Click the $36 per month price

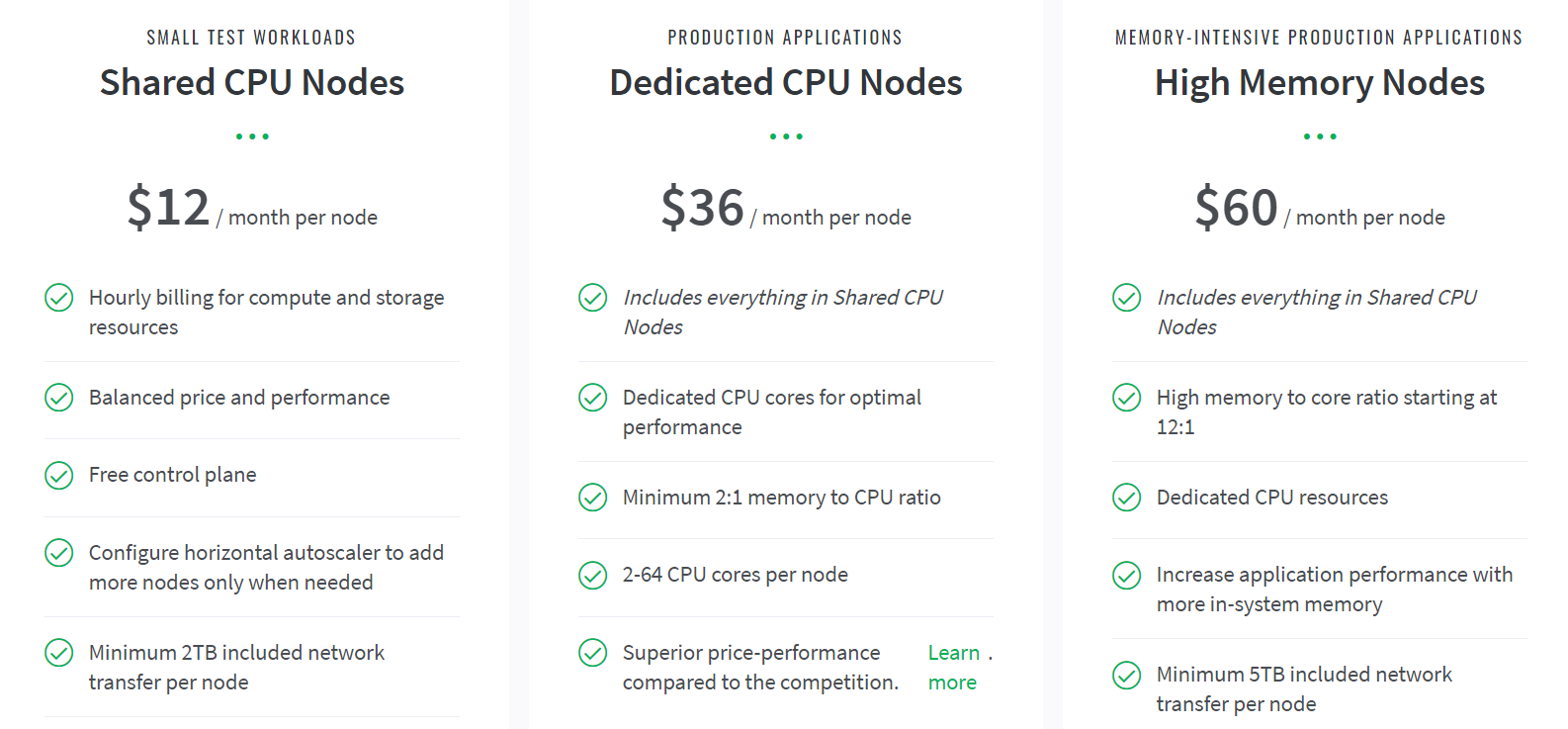pyautogui.click(x=786, y=209)
